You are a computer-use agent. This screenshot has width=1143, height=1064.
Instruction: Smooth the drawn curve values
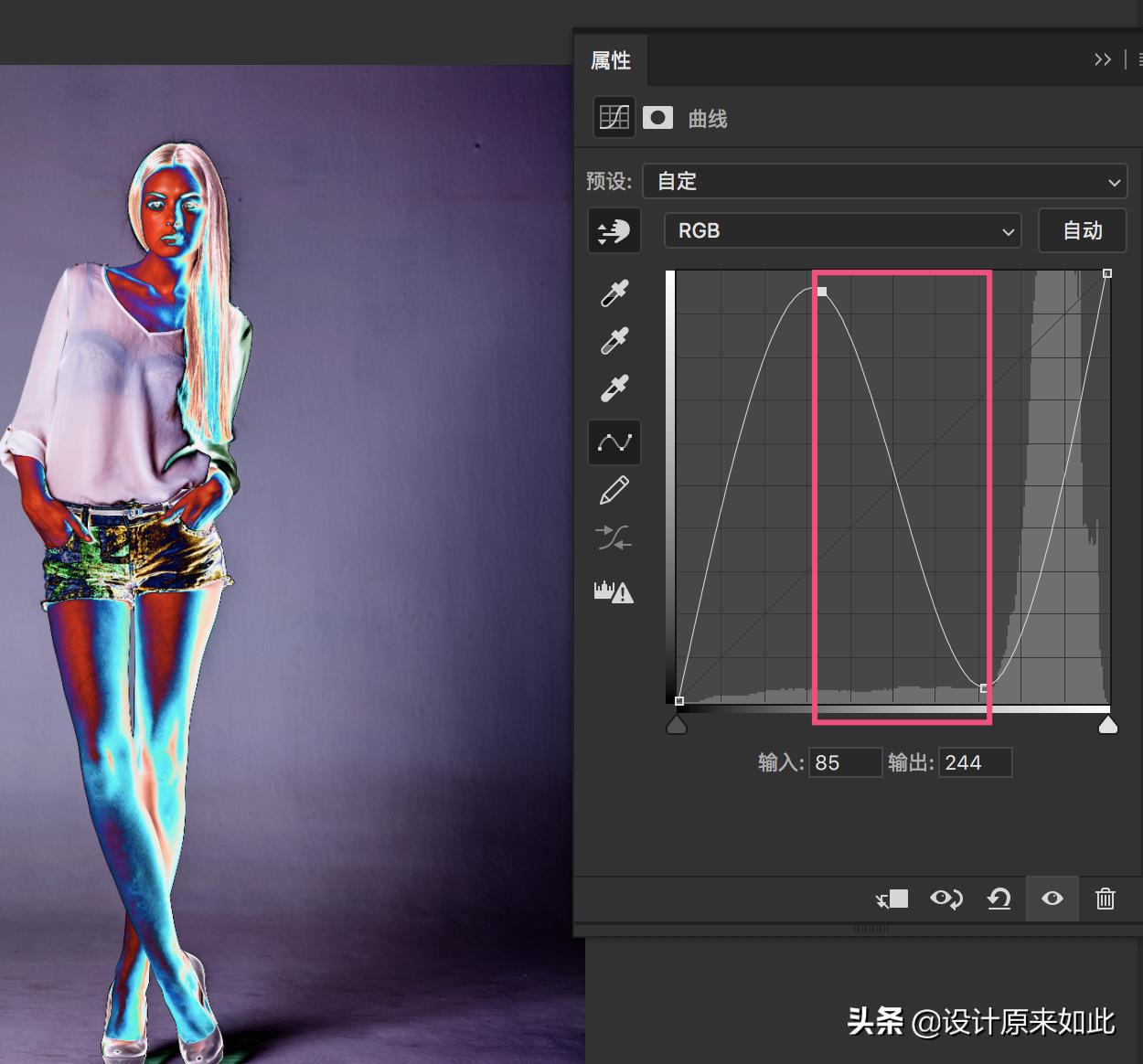point(614,539)
